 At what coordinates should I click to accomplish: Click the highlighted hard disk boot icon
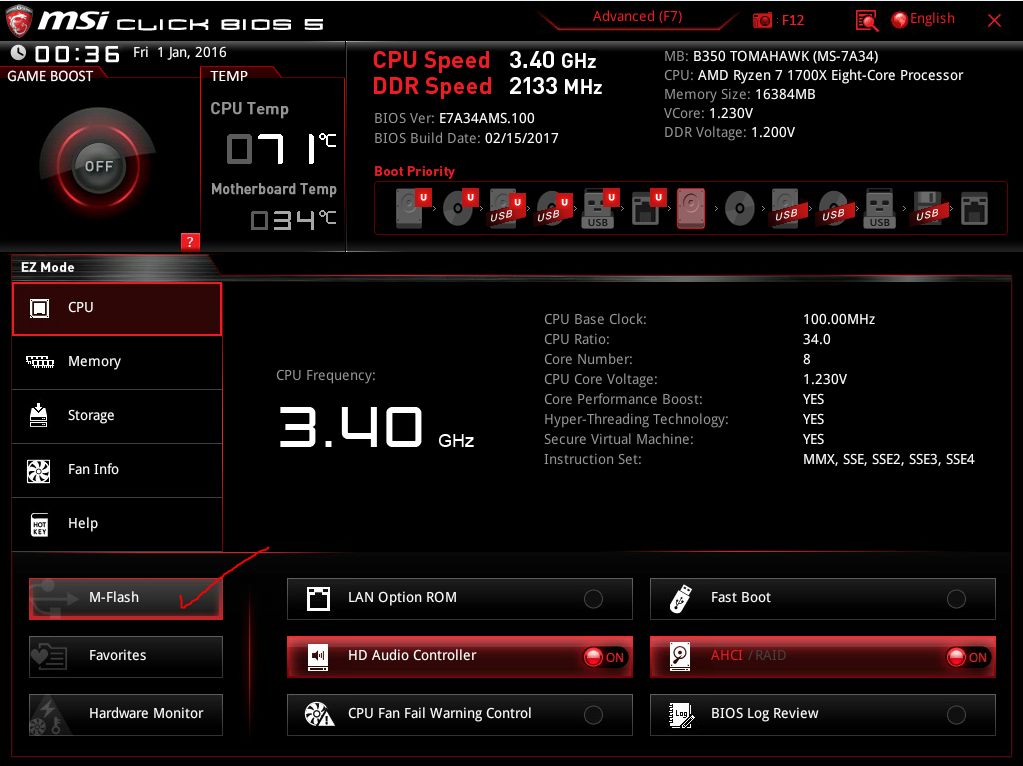[x=691, y=208]
